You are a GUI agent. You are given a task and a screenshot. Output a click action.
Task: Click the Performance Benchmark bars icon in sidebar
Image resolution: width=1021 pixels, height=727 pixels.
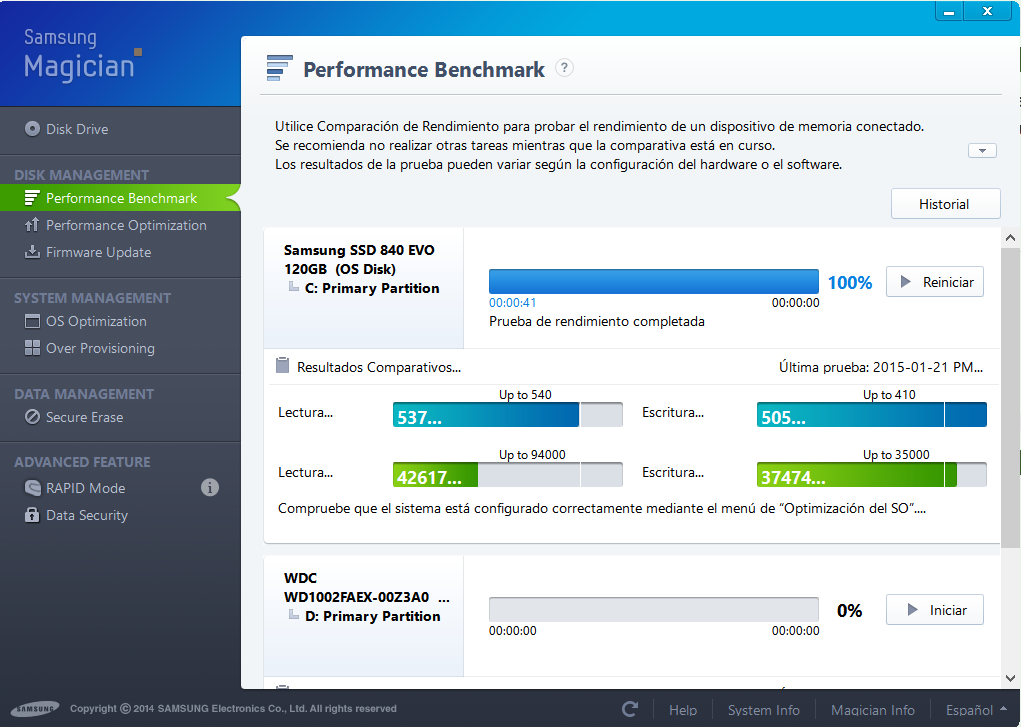click(x=32, y=198)
